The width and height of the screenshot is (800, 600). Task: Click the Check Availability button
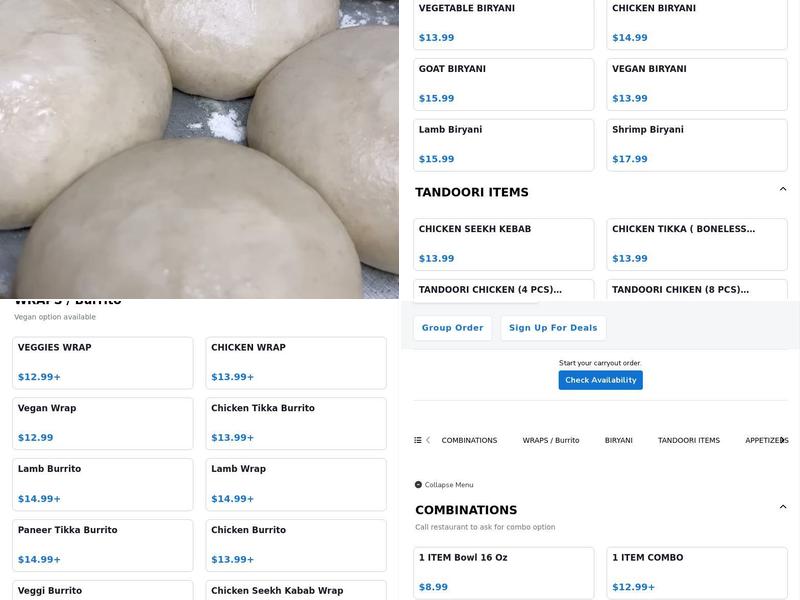point(601,380)
